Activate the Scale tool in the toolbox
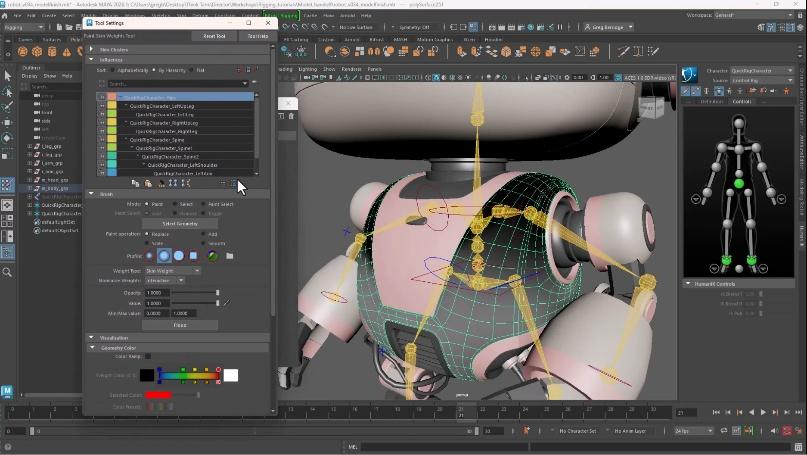807x455 pixels. pyautogui.click(x=7, y=153)
